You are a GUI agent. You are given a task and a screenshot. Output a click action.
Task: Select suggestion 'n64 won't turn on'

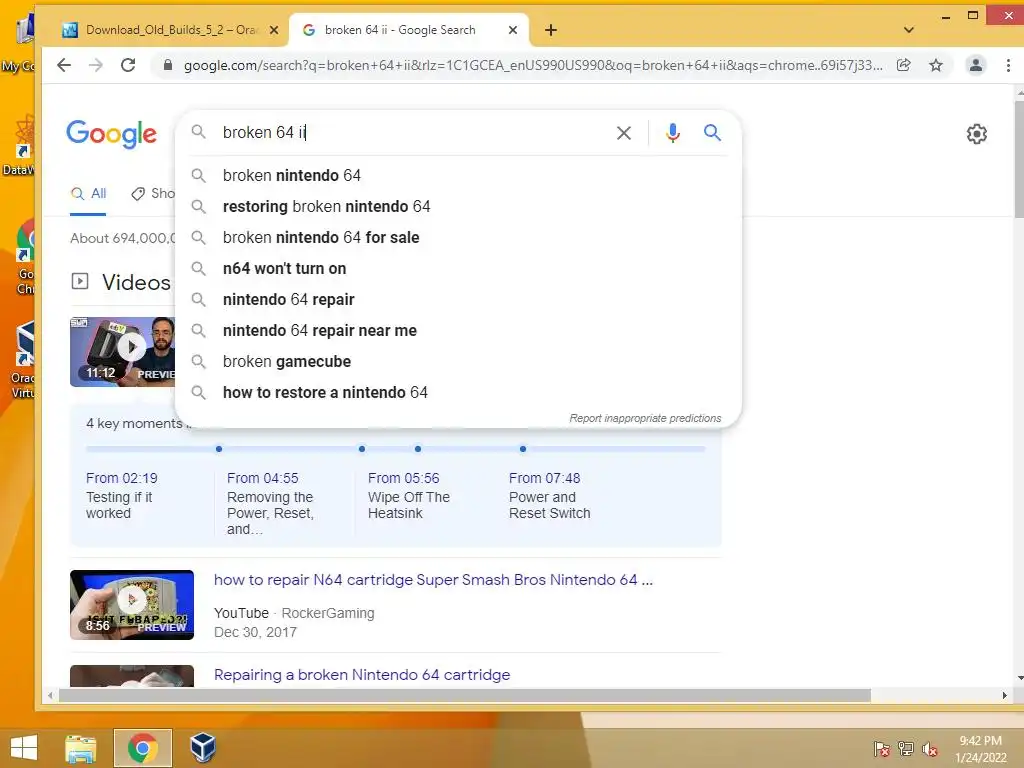tap(458, 268)
